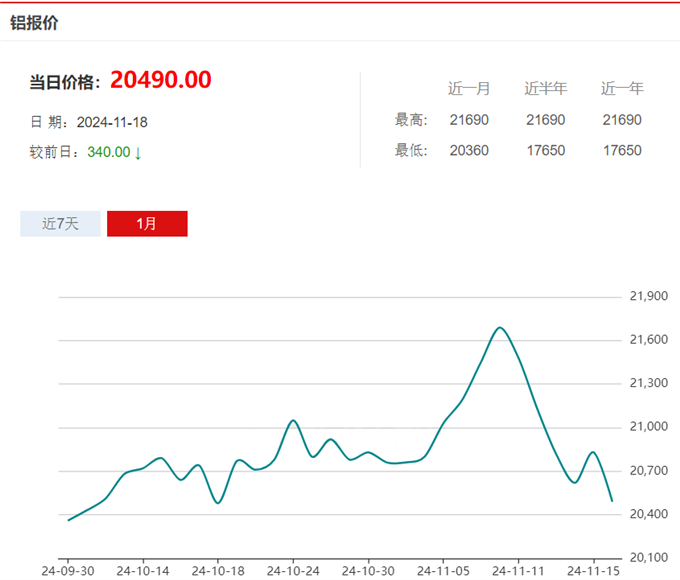Click the 最高 row label
This screenshot has height=580, width=680.
click(411, 120)
